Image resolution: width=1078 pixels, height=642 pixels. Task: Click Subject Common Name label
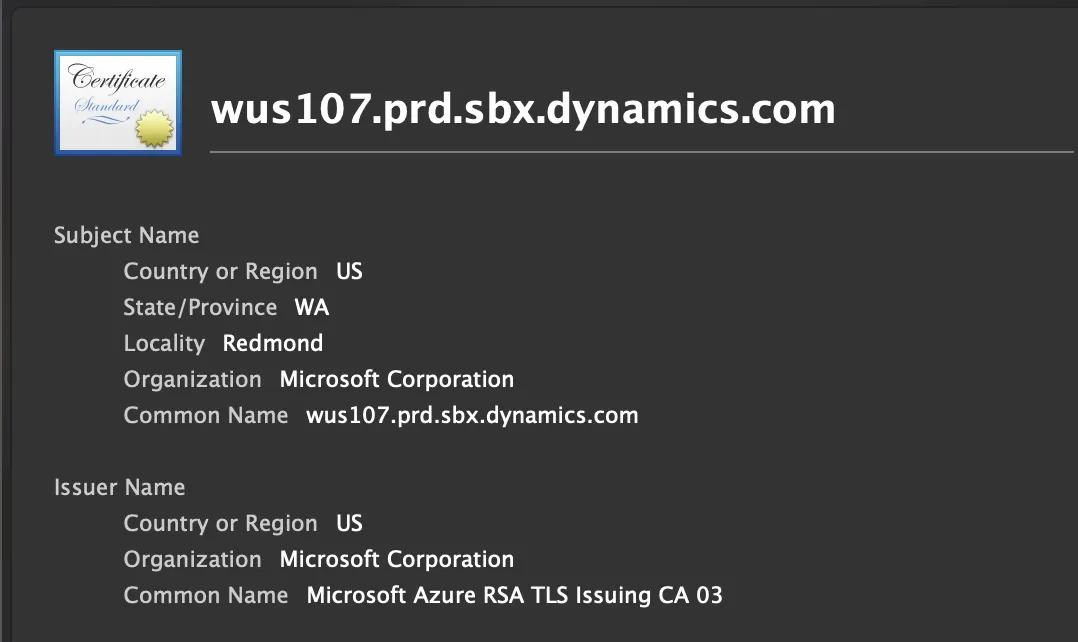(x=206, y=415)
